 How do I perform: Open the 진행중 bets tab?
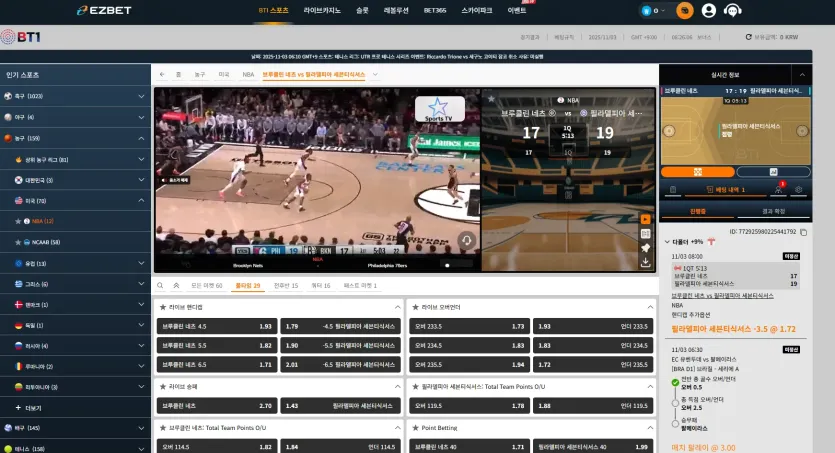pyautogui.click(x=698, y=211)
